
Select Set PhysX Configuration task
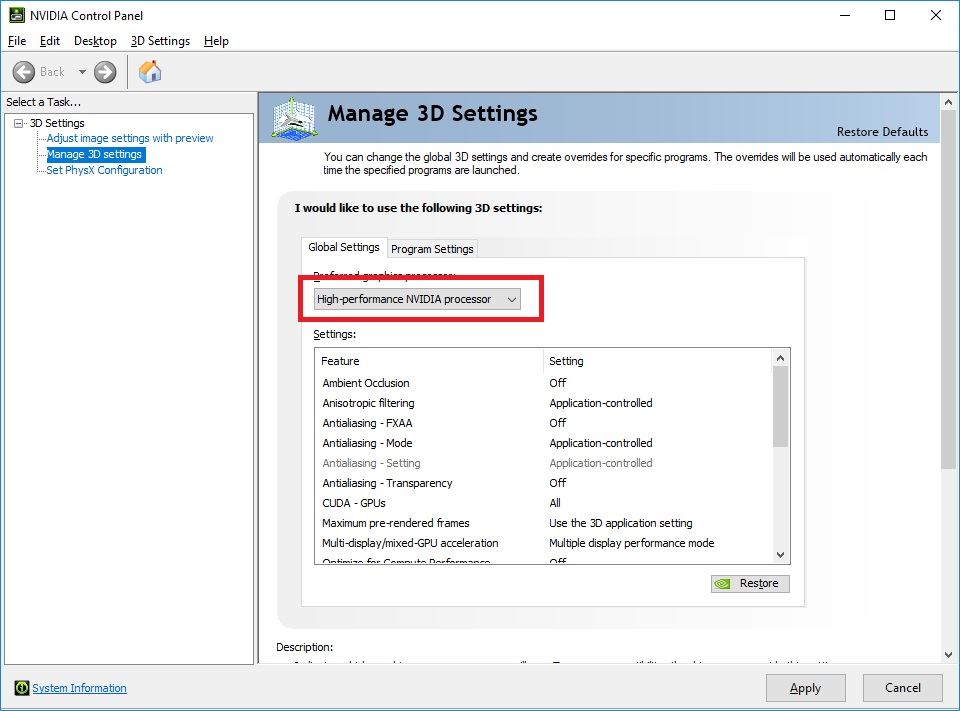pyautogui.click(x=104, y=170)
